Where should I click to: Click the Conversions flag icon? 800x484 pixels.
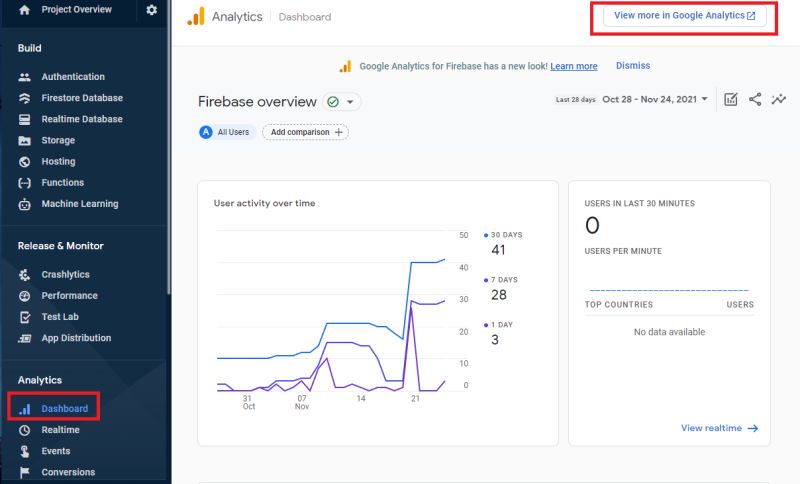(x=24, y=472)
